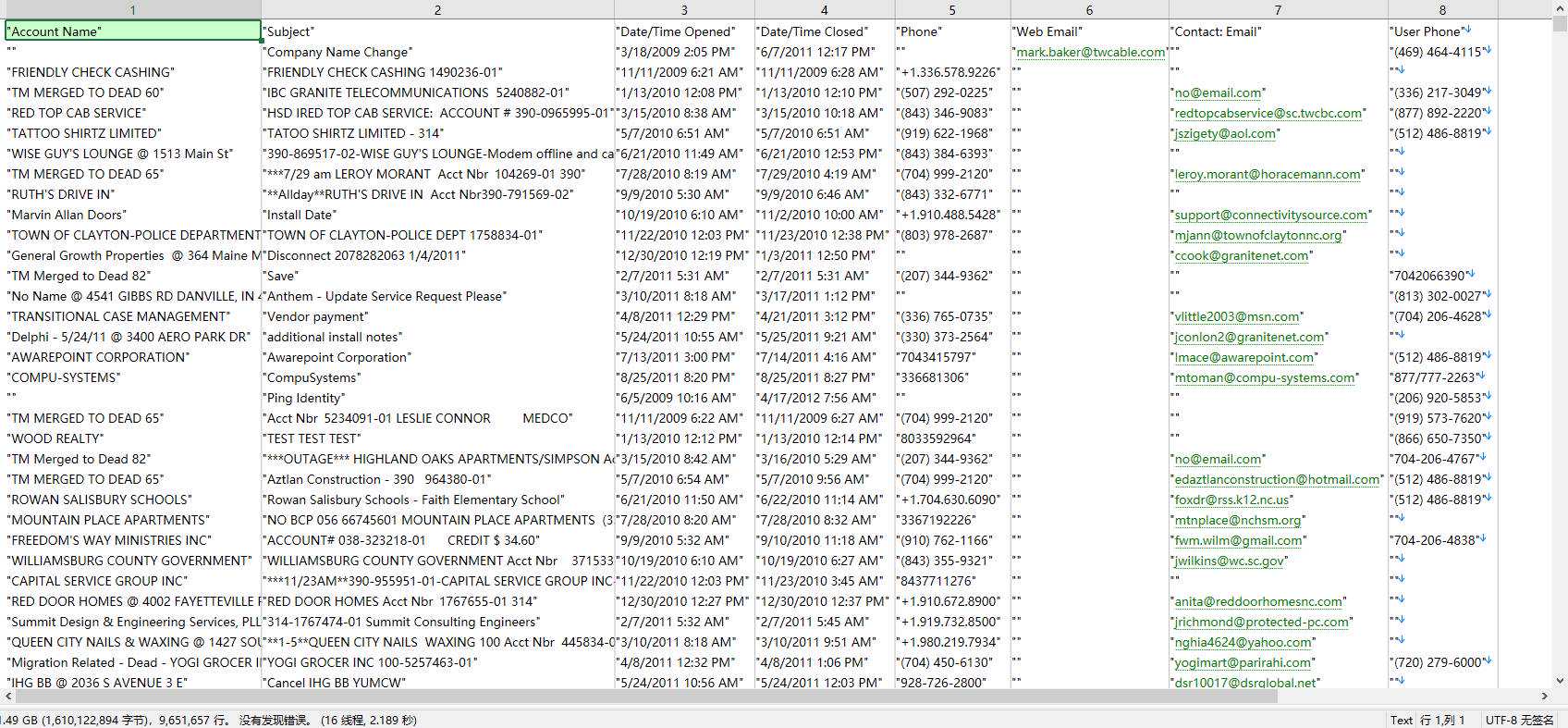Click the "Install Date" subject cell
This screenshot has height=728, width=1568.
coord(437,215)
